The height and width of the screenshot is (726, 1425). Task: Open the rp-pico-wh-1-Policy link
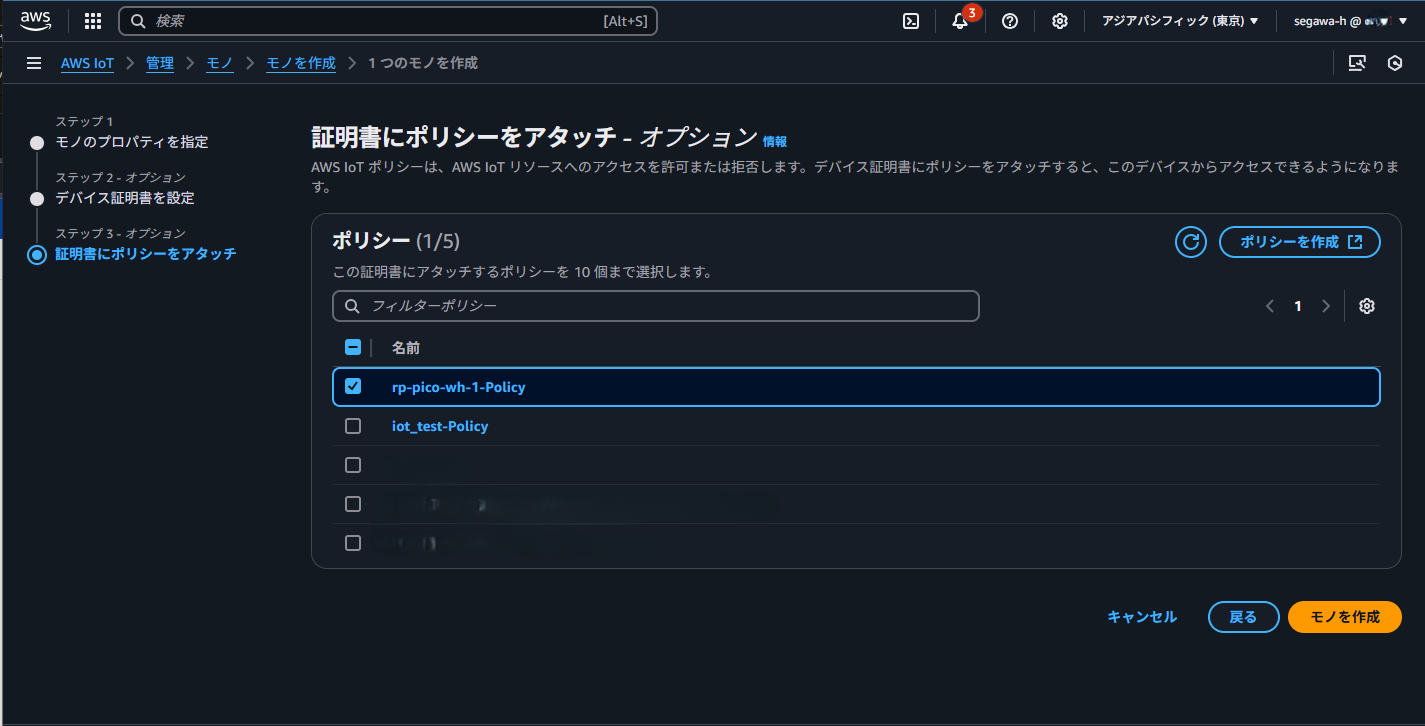click(458, 387)
